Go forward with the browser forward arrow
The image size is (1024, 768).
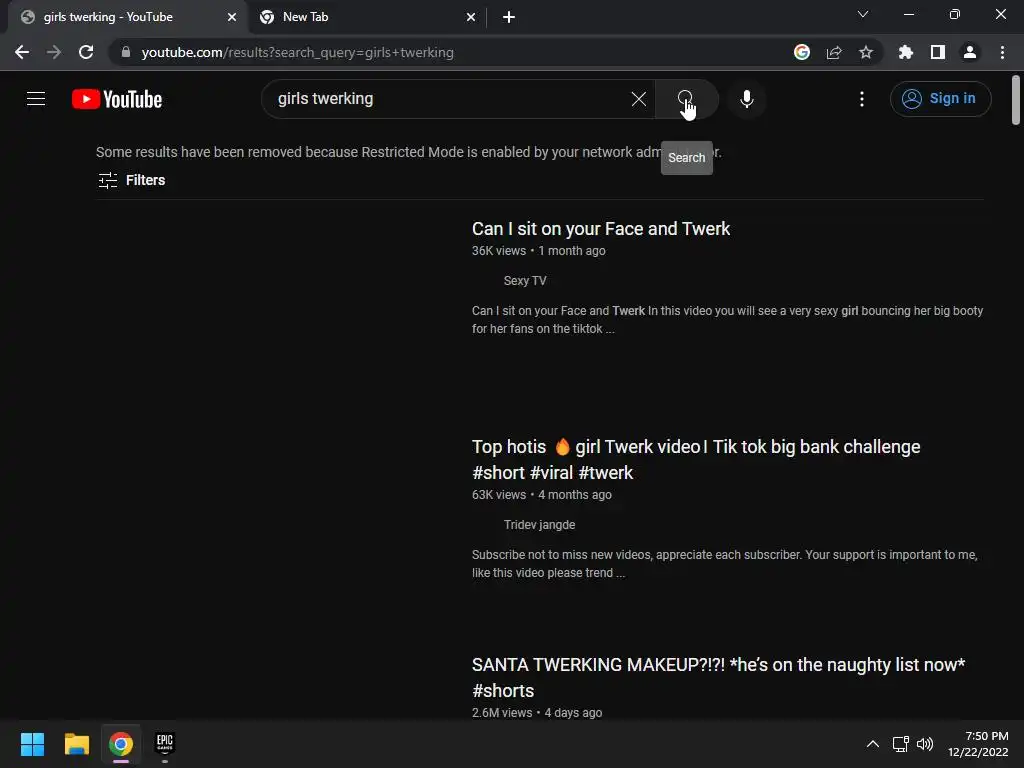coord(54,52)
